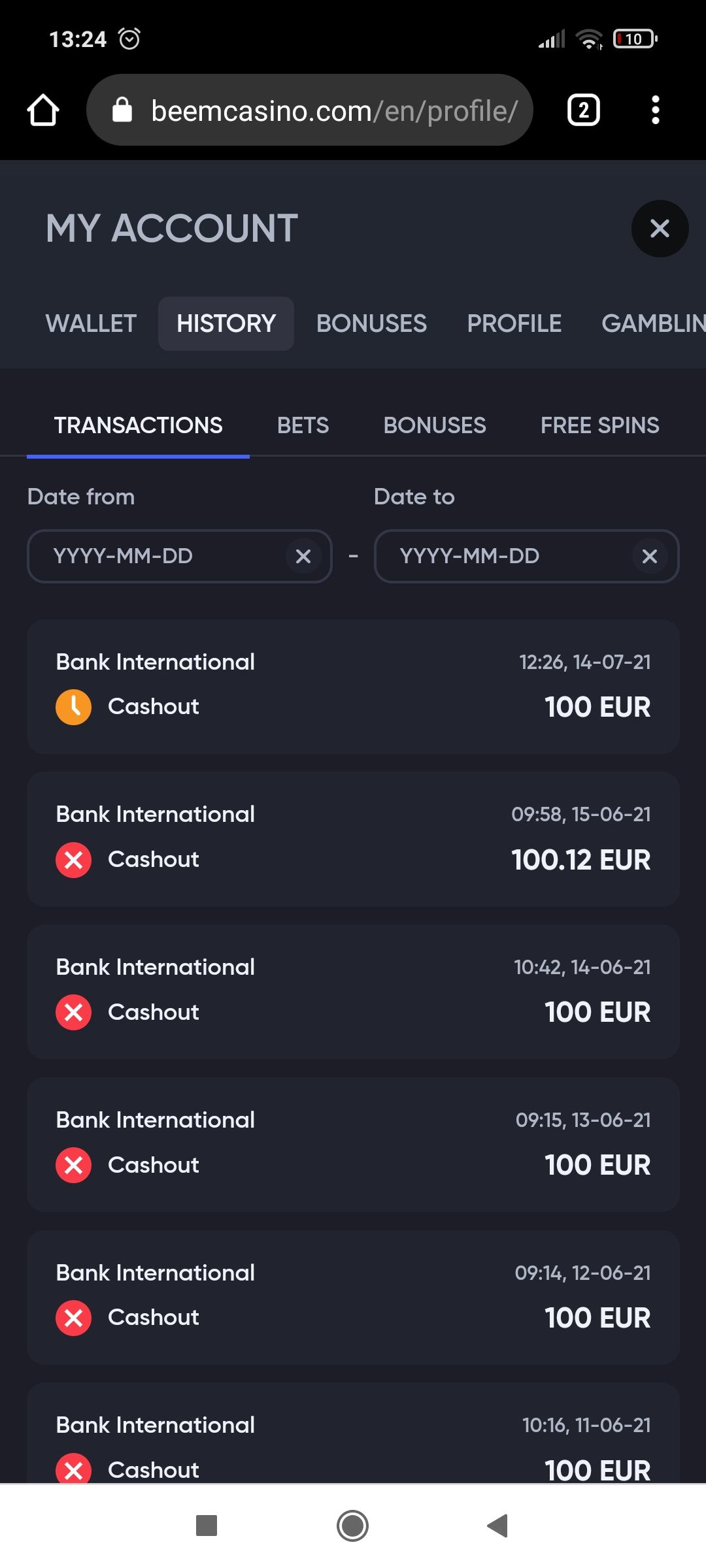Open the account Bonuses tab next to History
706x1568 pixels.
371,323
